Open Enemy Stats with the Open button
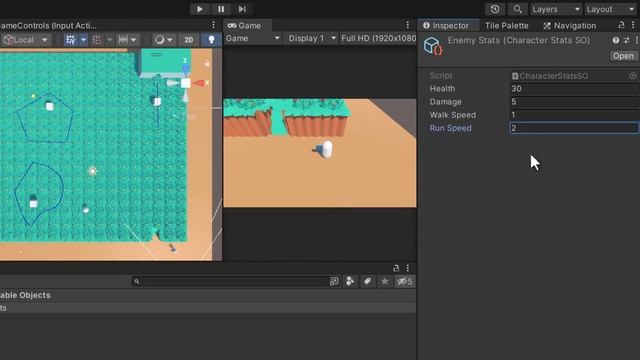640x360 pixels. (x=623, y=56)
